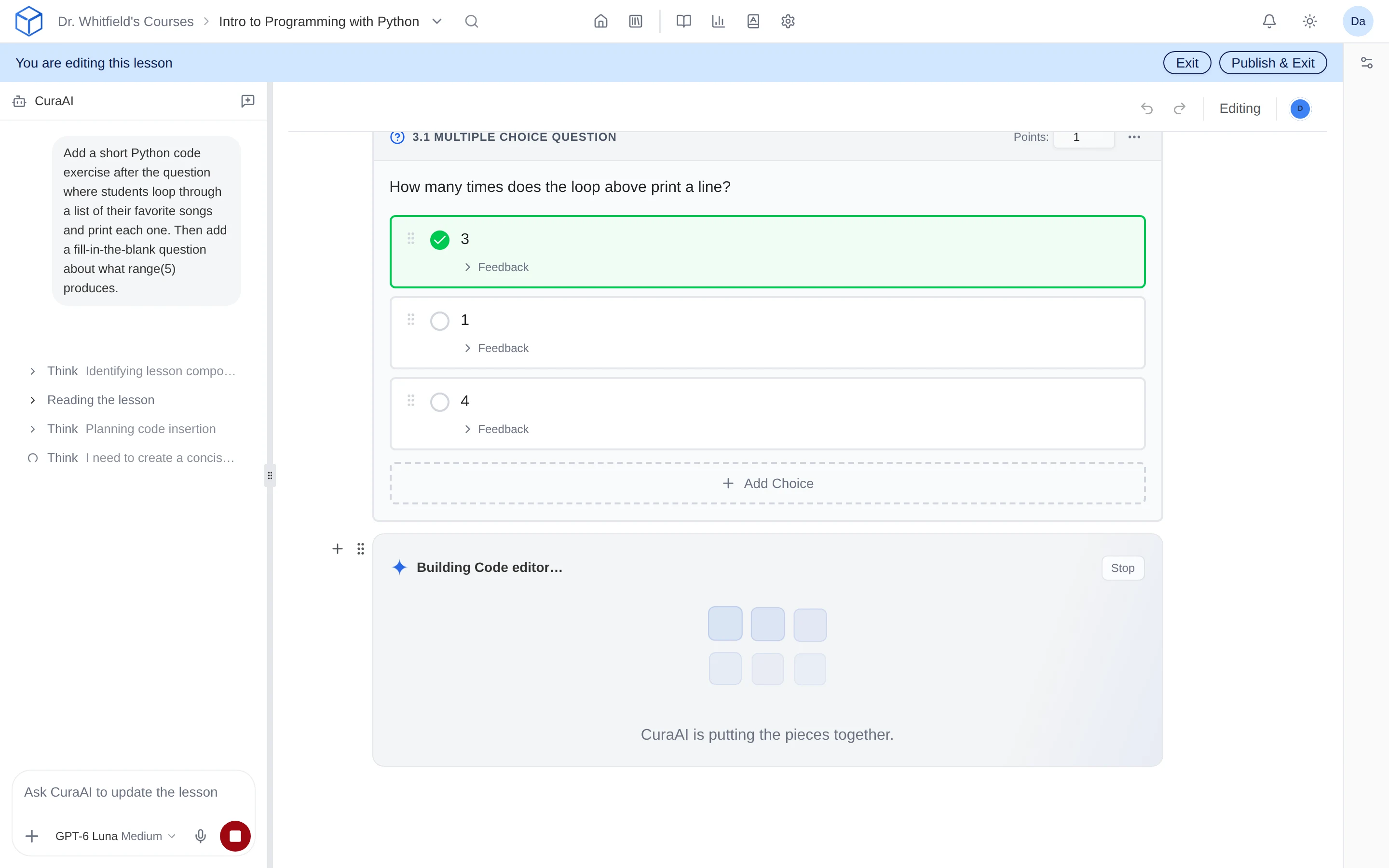Click Publish & Exit
The height and width of the screenshot is (868, 1389).
pos(1272,63)
